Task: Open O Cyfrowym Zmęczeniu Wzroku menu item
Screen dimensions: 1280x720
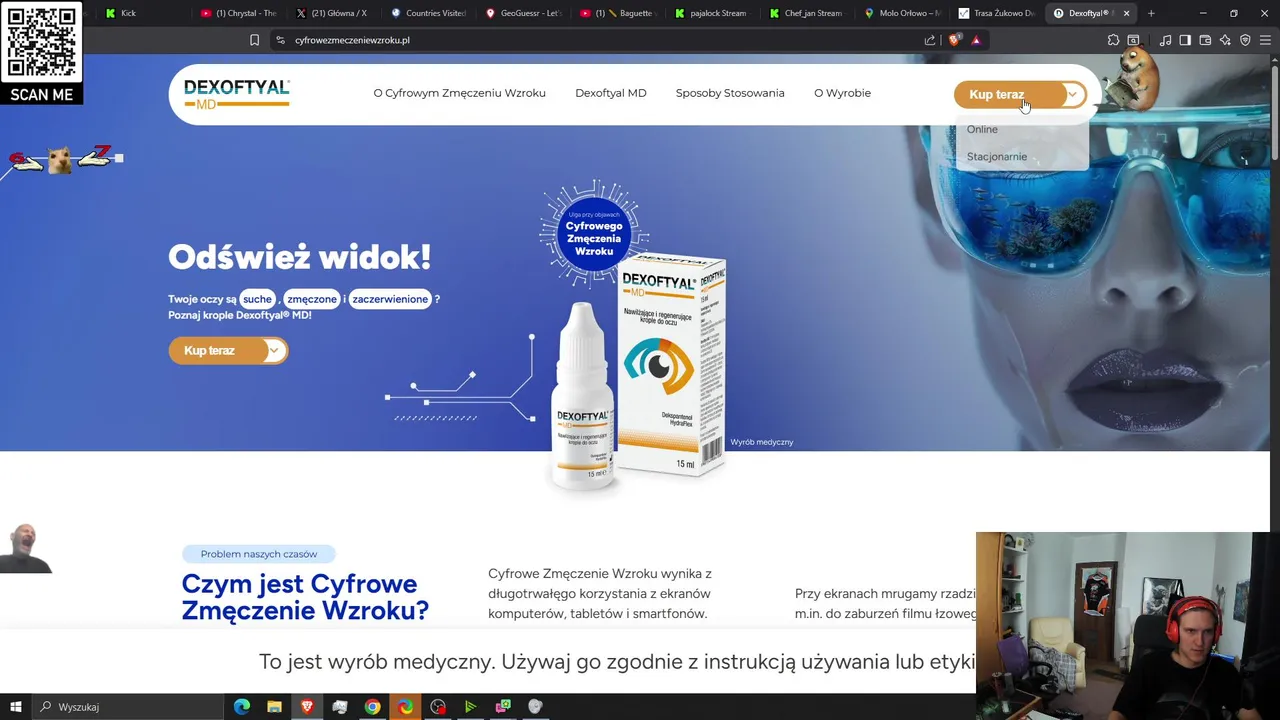Action: 460,93
